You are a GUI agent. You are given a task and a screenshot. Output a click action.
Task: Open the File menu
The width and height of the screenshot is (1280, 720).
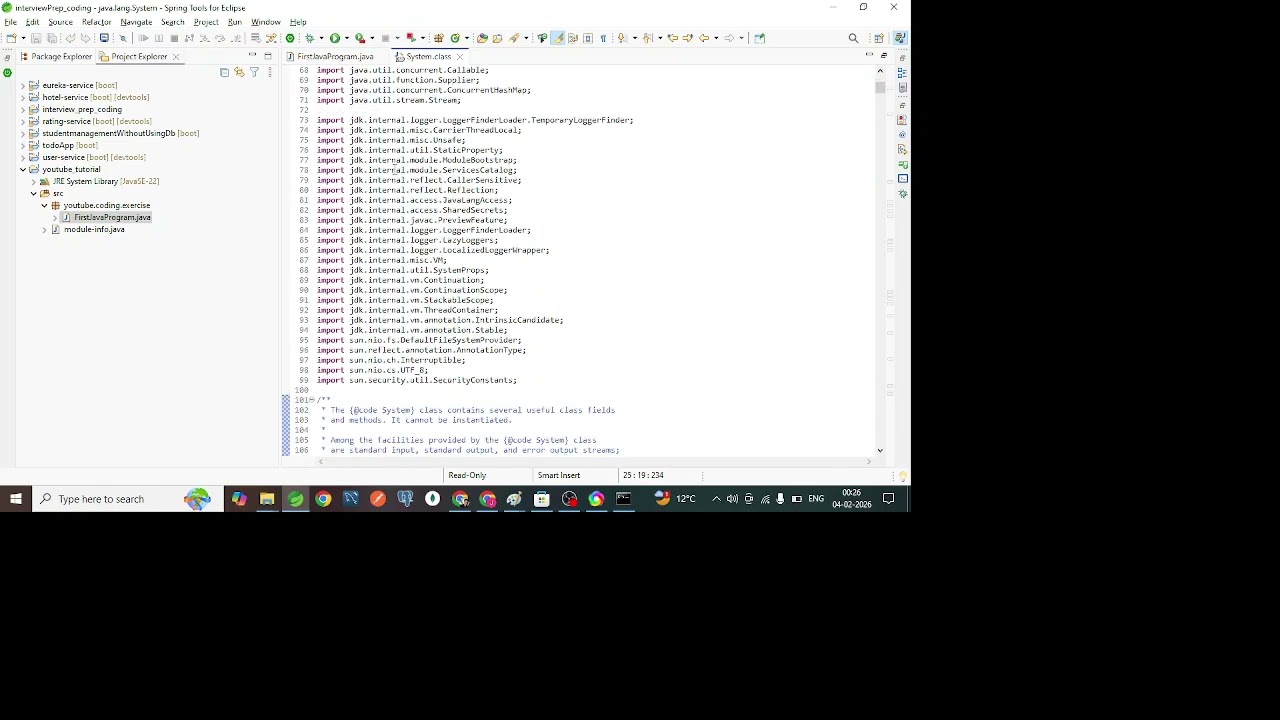click(x=10, y=22)
